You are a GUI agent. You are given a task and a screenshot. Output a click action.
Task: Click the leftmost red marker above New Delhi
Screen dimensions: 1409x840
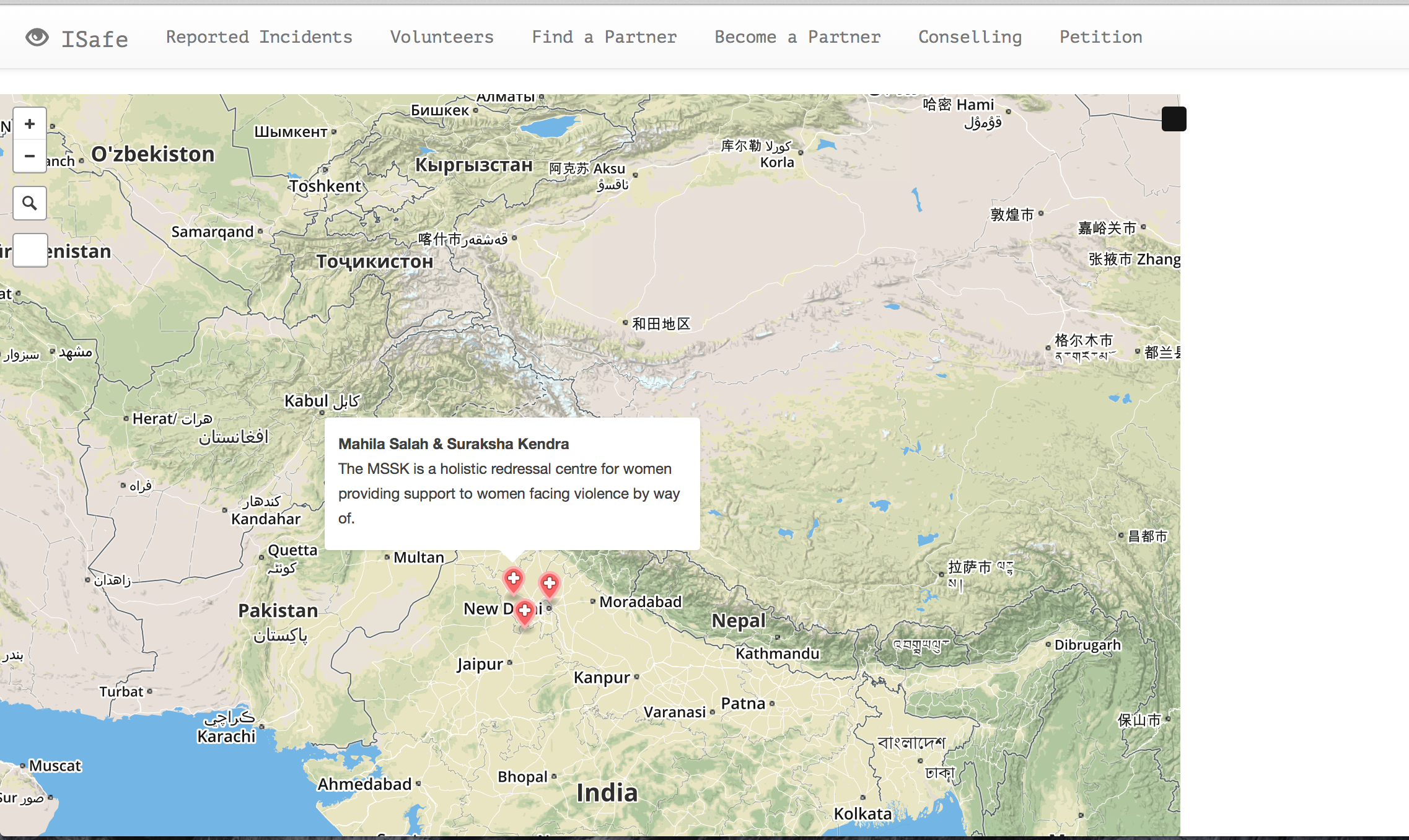[513, 580]
